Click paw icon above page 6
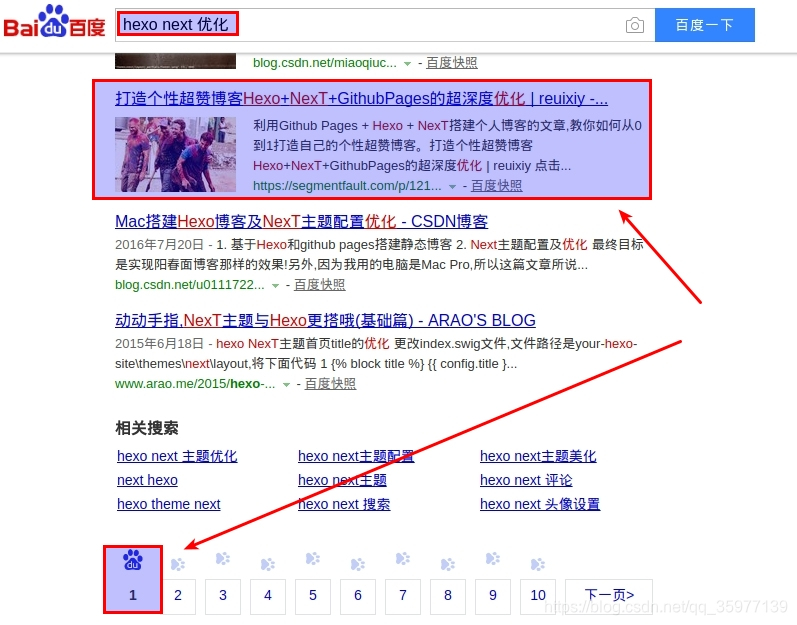797x625 pixels. pos(358,564)
